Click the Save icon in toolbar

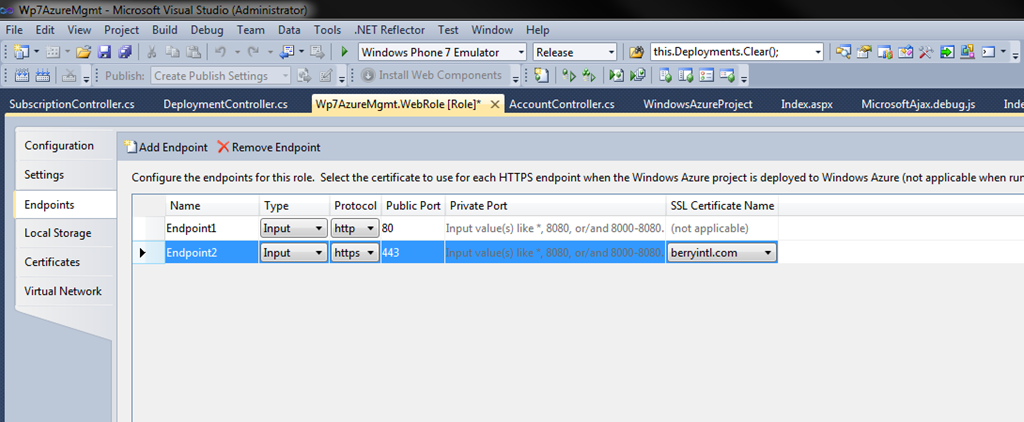(x=104, y=52)
